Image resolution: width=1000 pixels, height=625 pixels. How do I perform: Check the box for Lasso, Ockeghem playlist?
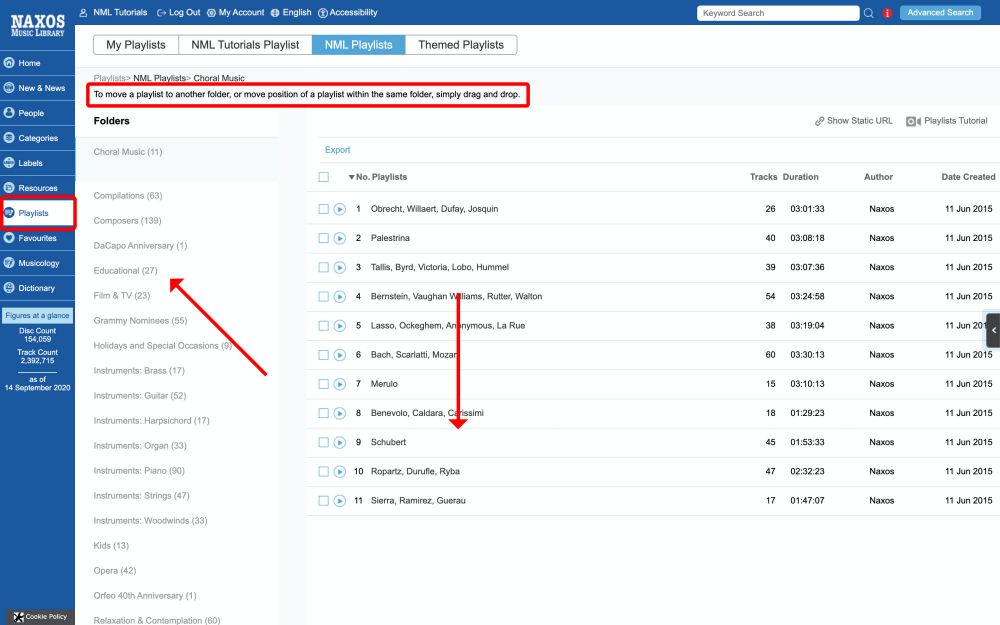(324, 326)
